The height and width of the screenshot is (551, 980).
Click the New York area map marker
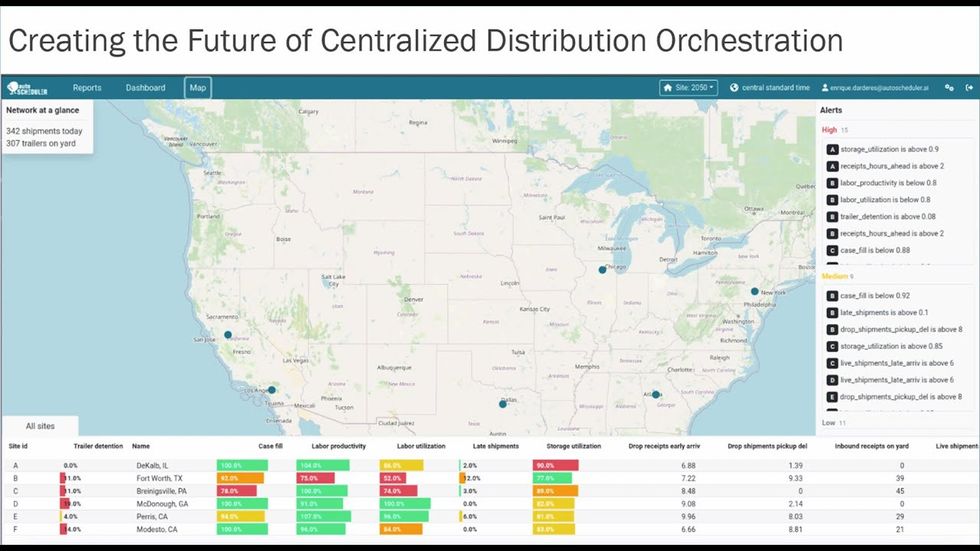[x=755, y=291]
